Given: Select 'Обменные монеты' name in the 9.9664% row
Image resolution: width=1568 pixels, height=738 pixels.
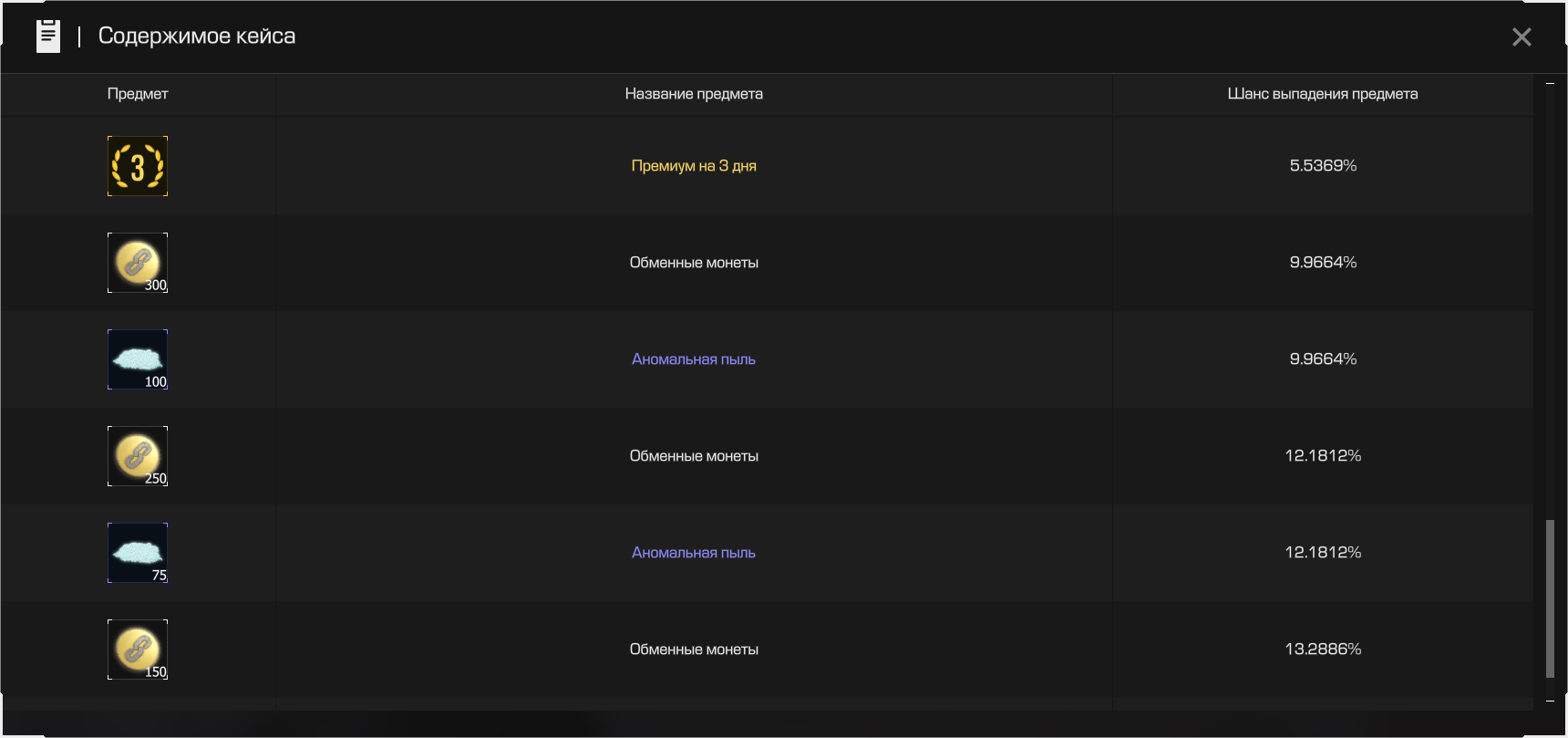Looking at the screenshot, I should pyautogui.click(x=694, y=263).
